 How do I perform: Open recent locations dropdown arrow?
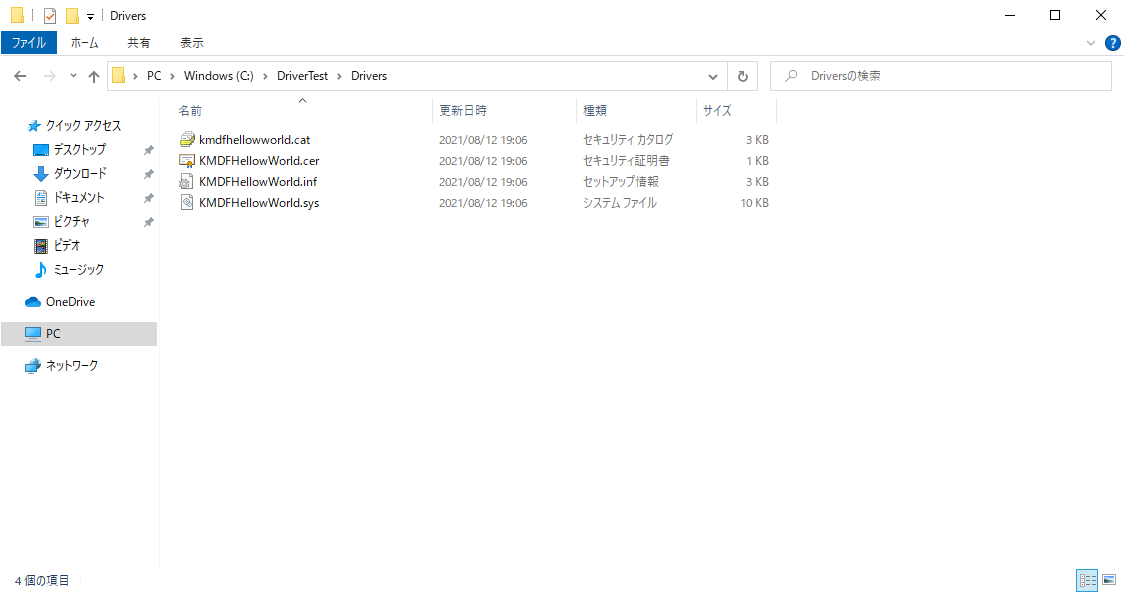coord(73,76)
